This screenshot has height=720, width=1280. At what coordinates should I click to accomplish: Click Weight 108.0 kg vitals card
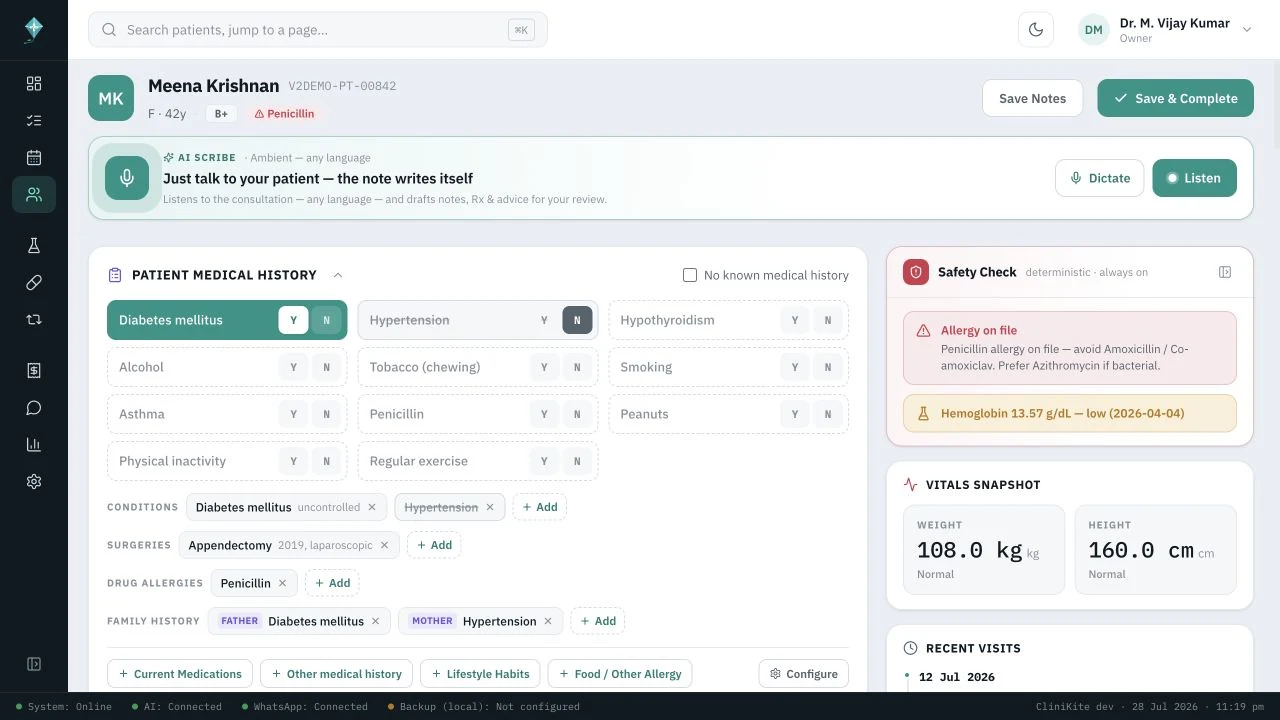[984, 550]
